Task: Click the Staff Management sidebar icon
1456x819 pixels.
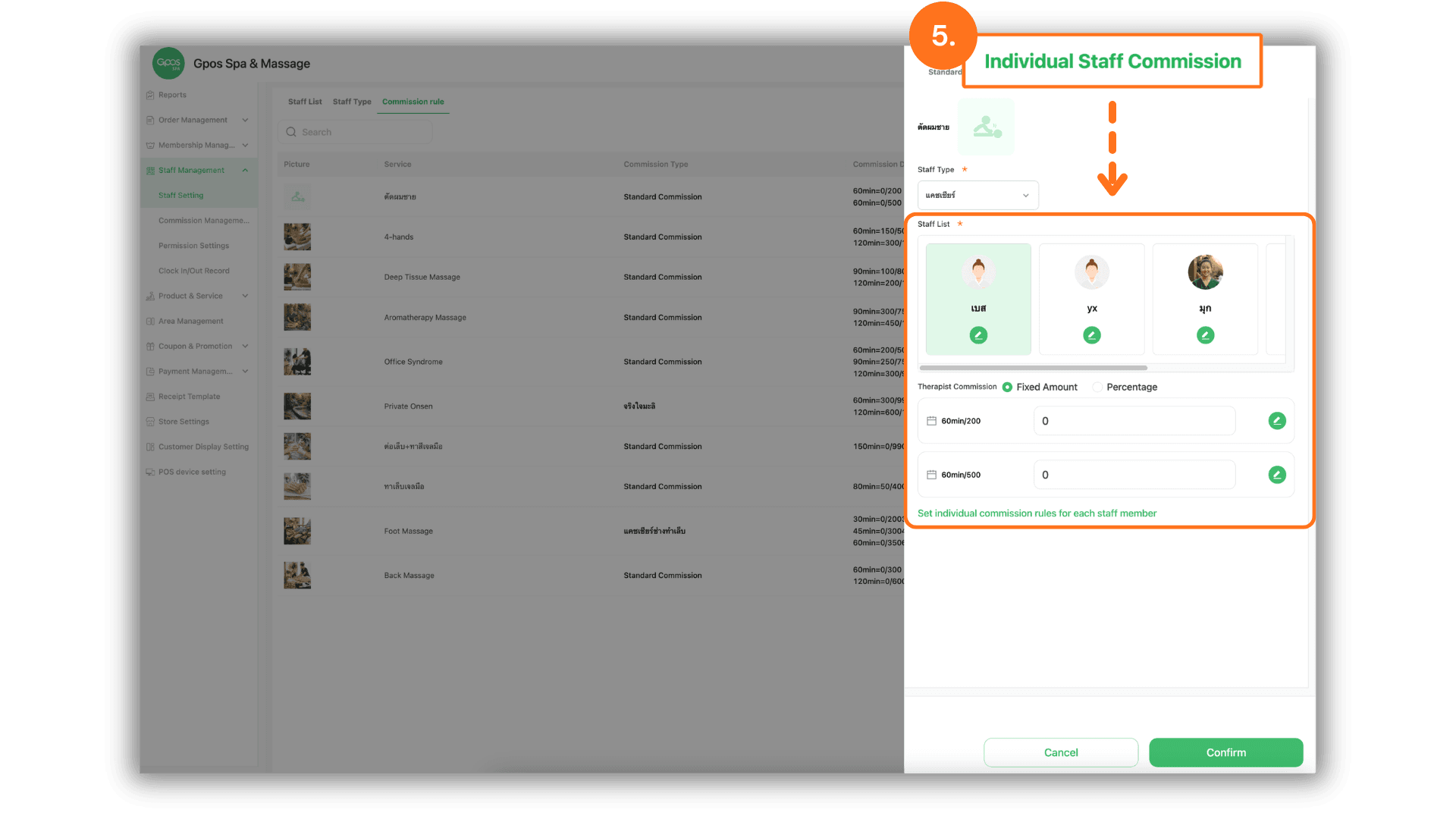Action: [x=150, y=171]
